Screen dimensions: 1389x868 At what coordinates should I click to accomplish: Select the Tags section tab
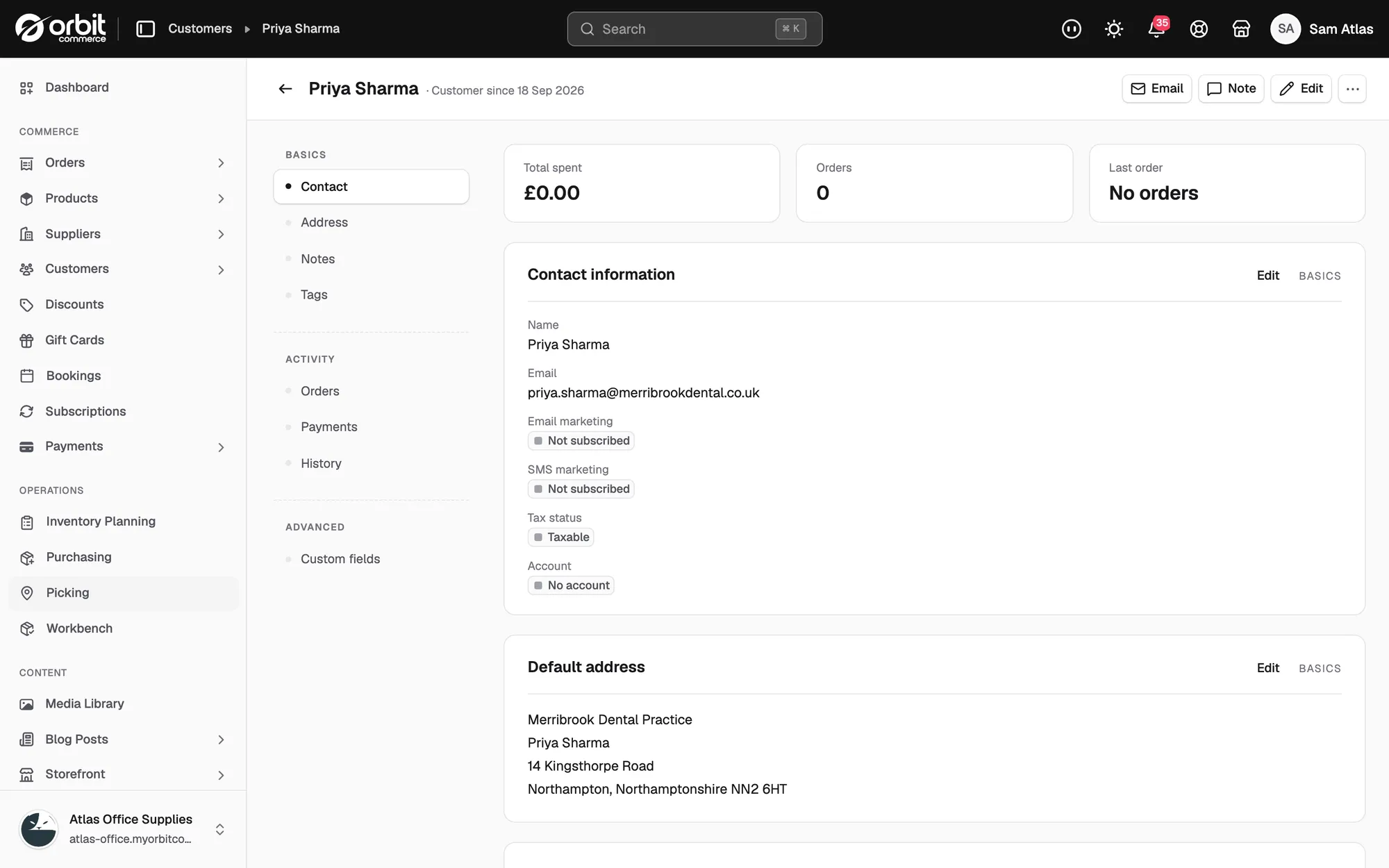click(371, 294)
